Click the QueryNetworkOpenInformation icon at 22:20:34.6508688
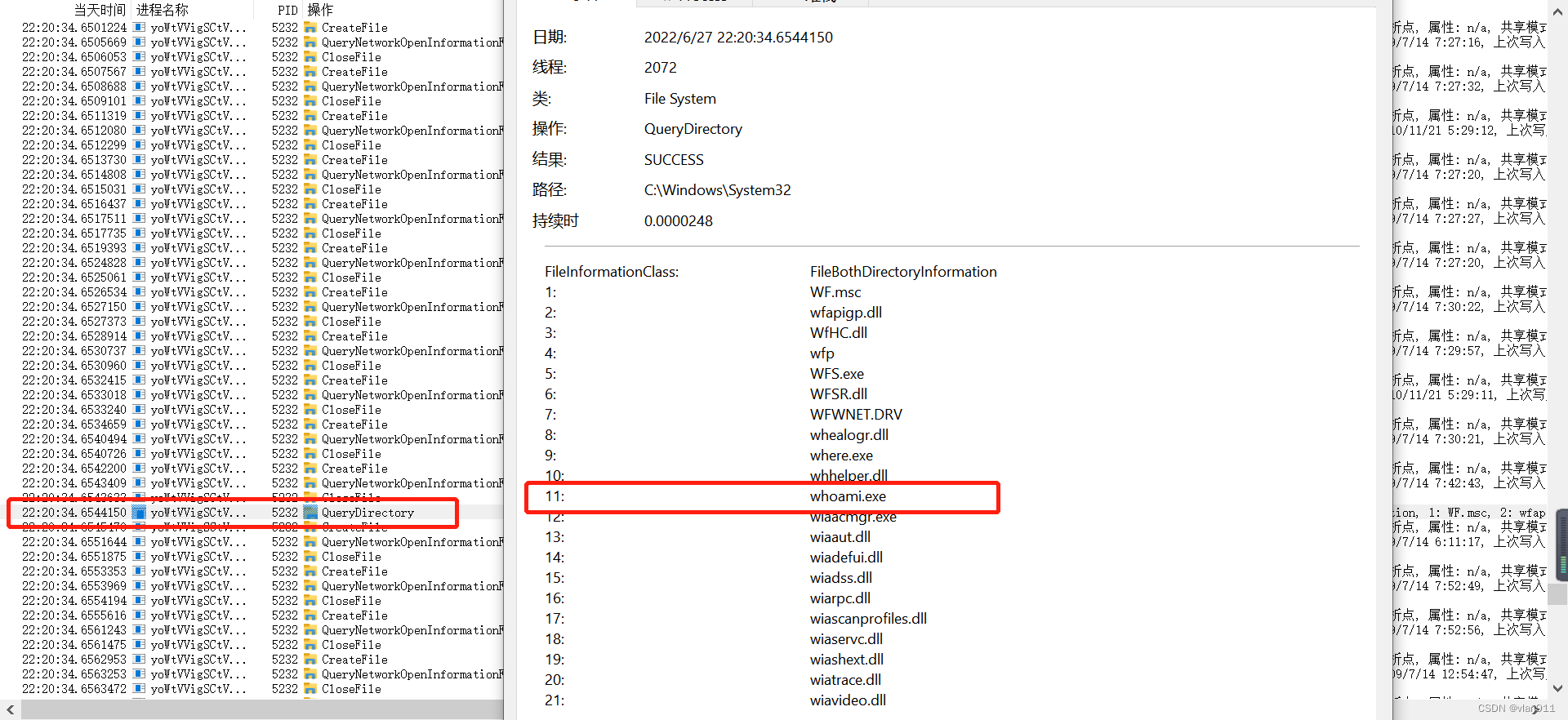Image resolution: width=1568 pixels, height=720 pixels. (310, 87)
